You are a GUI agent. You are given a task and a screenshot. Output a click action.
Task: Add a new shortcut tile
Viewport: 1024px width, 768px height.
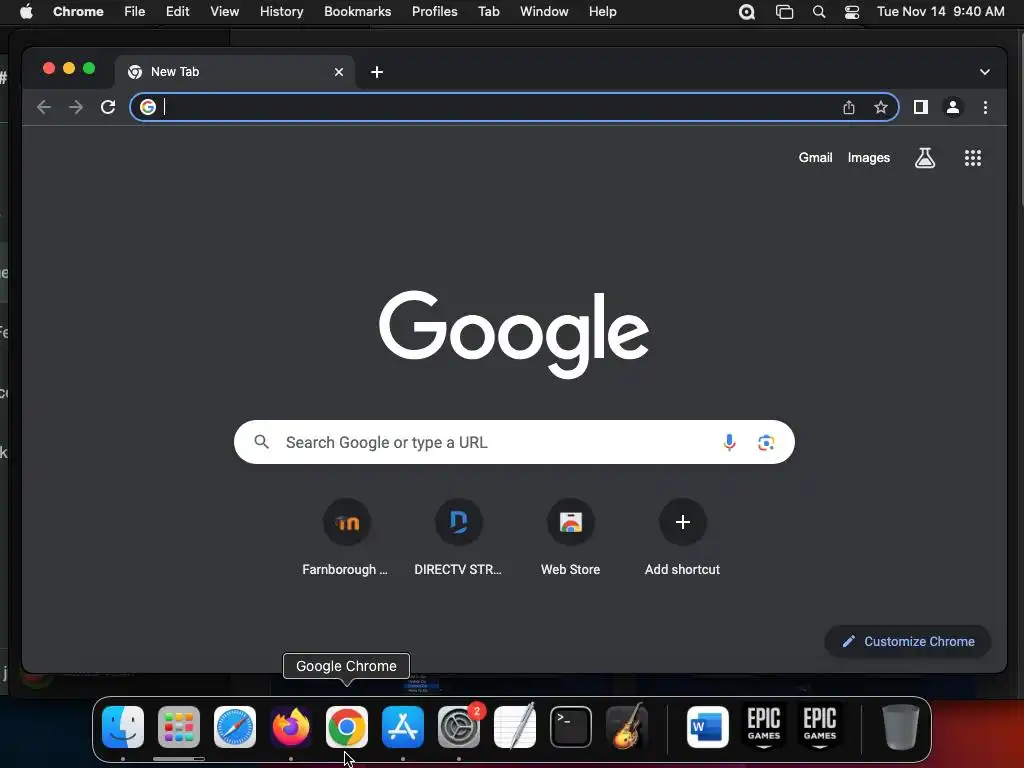pos(682,539)
